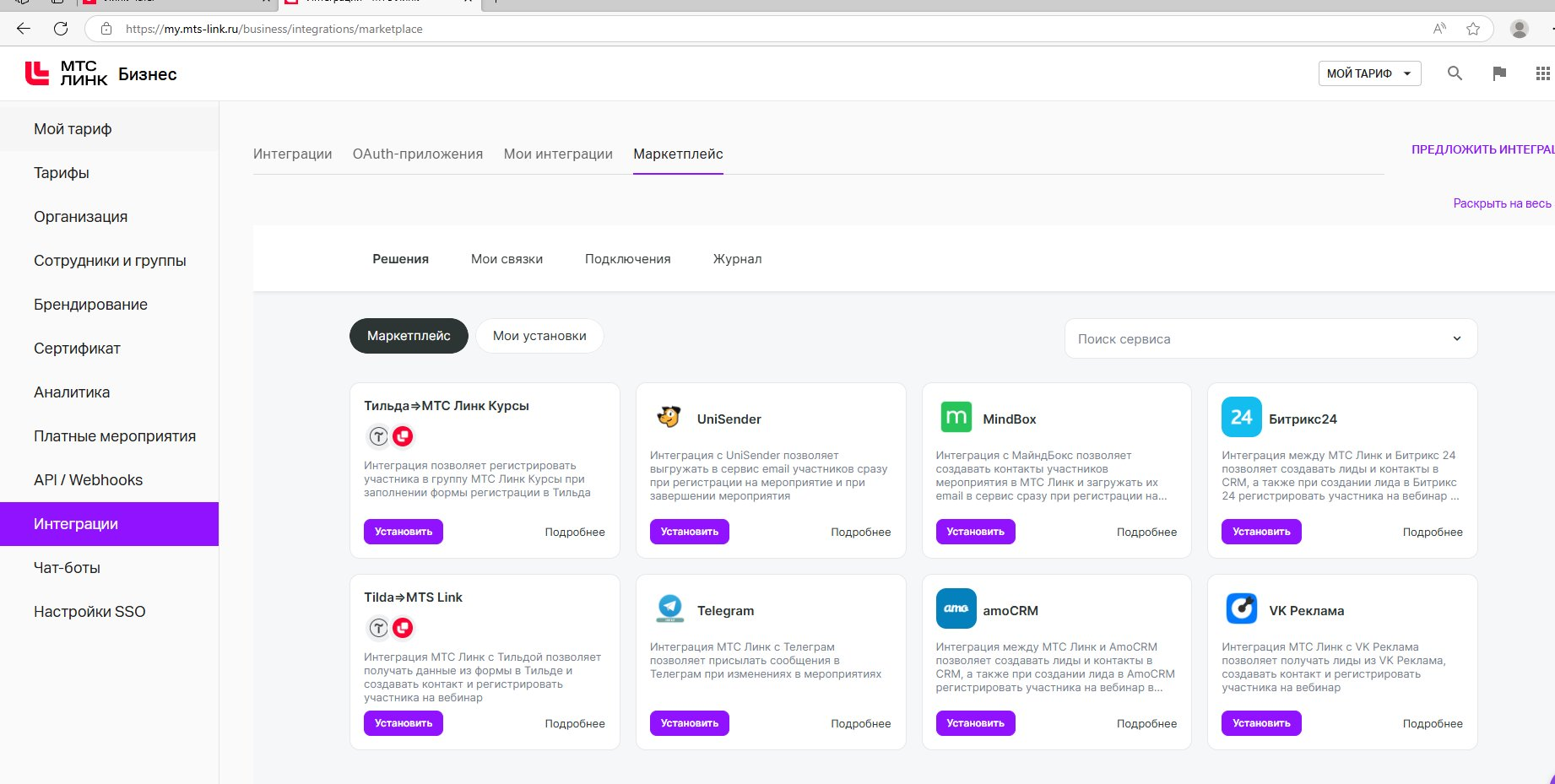The height and width of the screenshot is (784, 1555).
Task: Focus the Поиск сервиса search field
Action: coord(1271,338)
